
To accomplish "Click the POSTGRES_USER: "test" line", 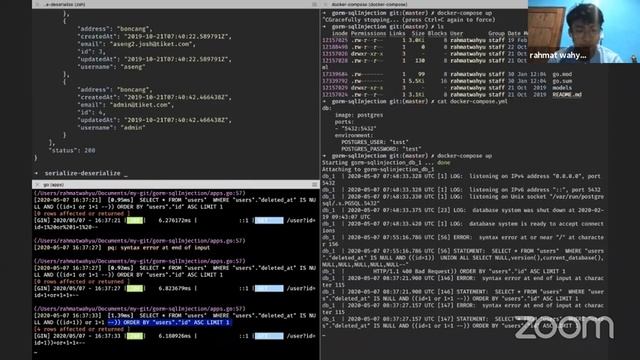I will 376,142.
